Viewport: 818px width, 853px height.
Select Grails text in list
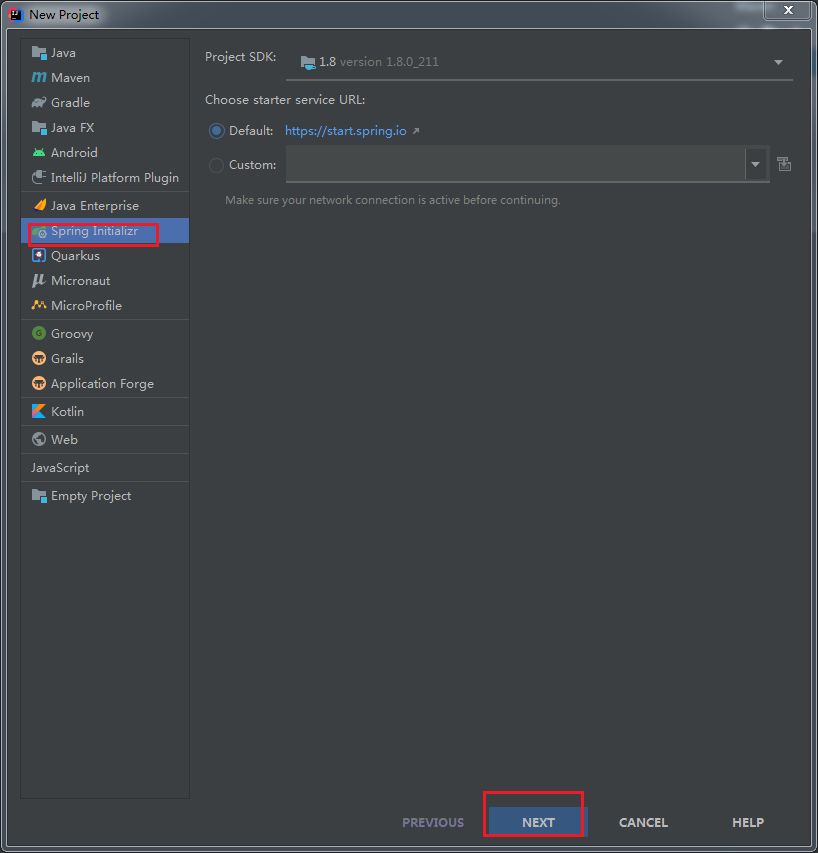tap(67, 358)
